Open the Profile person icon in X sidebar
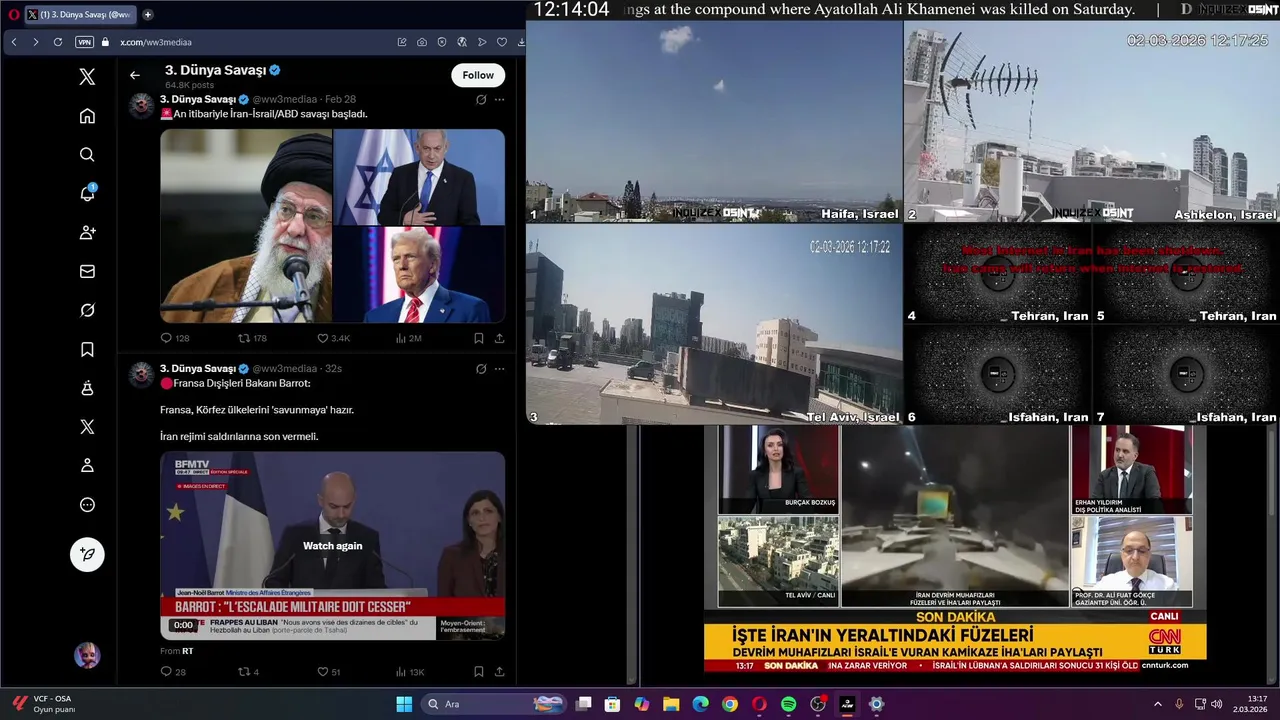Image resolution: width=1280 pixels, height=720 pixels. point(87,466)
